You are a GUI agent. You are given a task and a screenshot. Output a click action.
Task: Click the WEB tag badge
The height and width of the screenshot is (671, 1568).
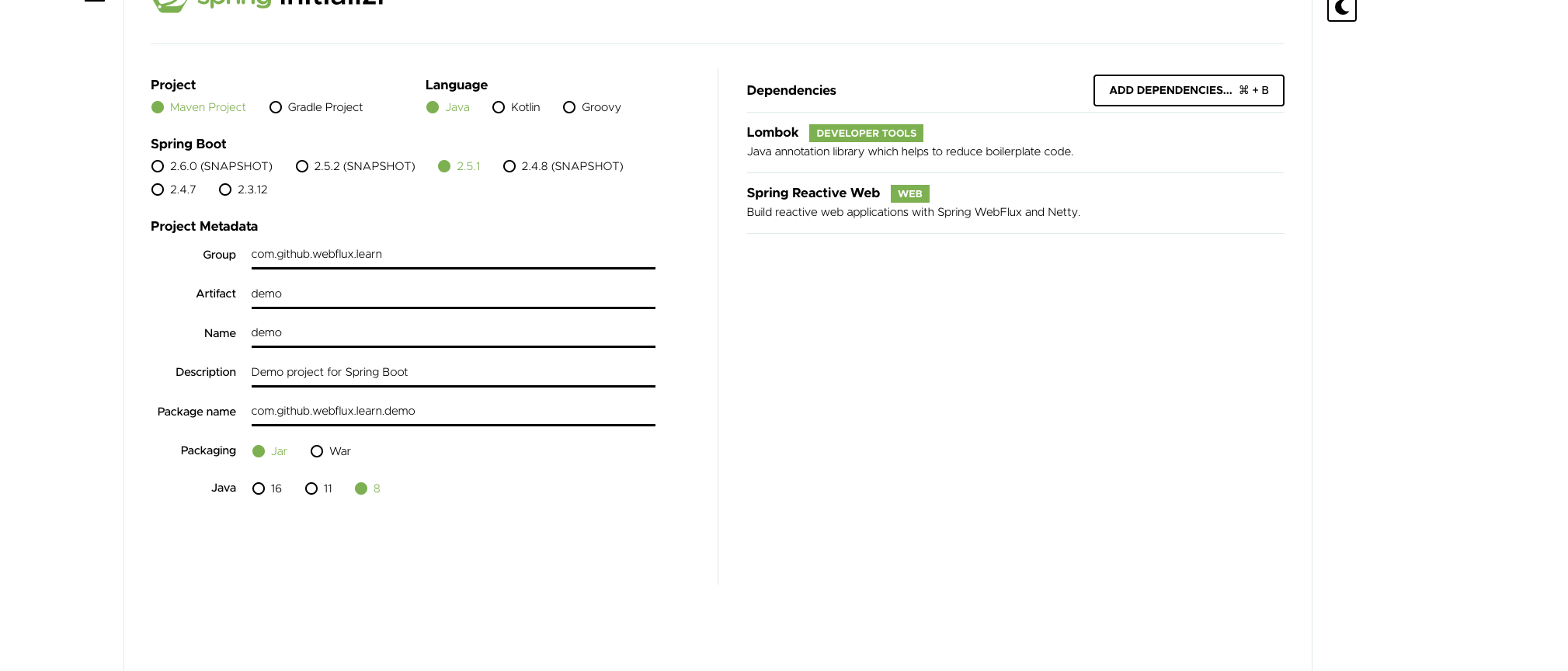pos(909,193)
